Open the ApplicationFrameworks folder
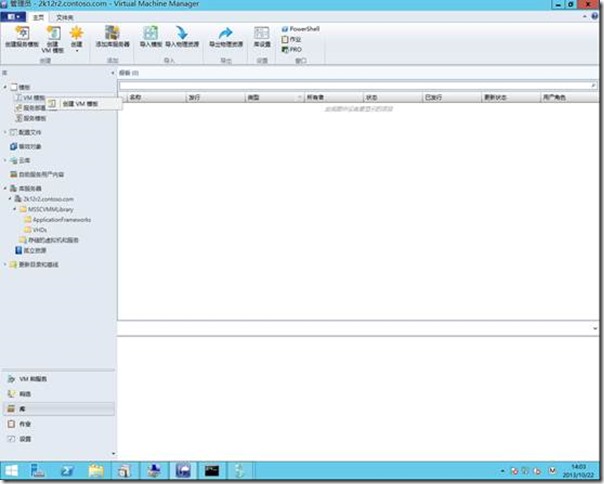 point(58,220)
